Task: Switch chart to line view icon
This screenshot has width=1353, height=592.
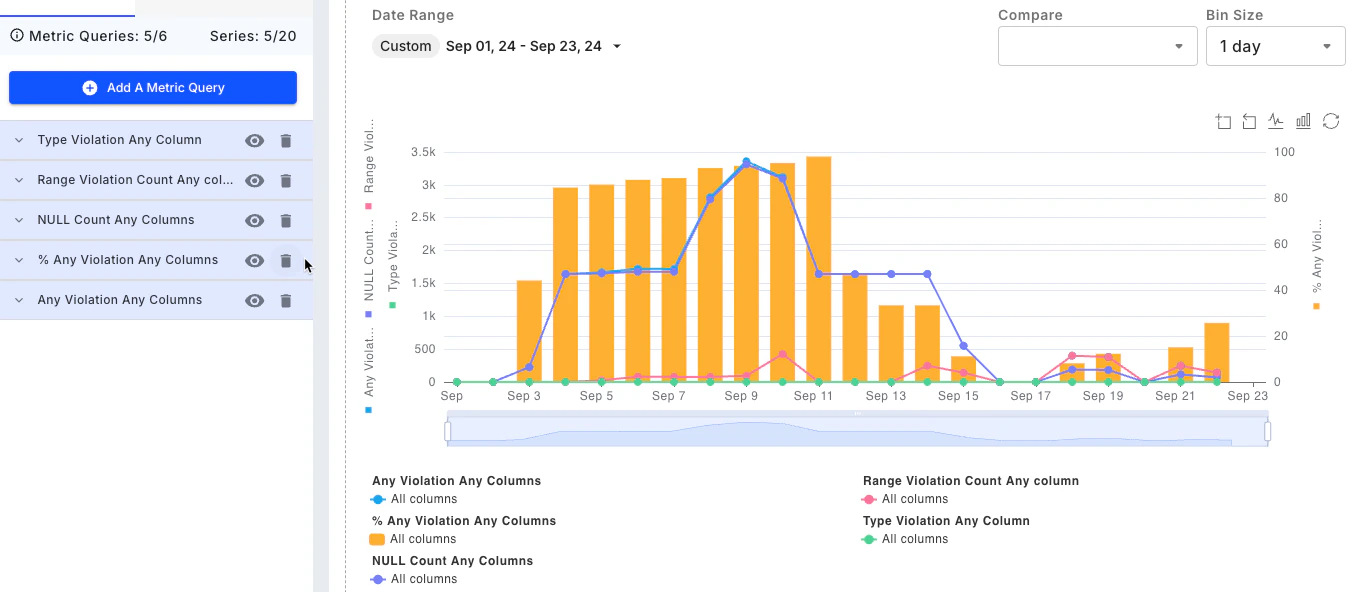Action: (x=1276, y=121)
